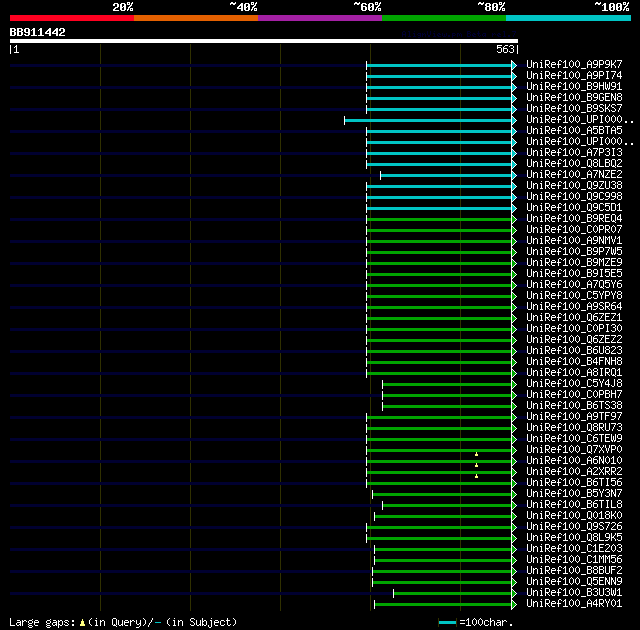Viewport: 640px width, 630px height.
Task: Open hit UniRef100_B9HW91
Action: 574,87
